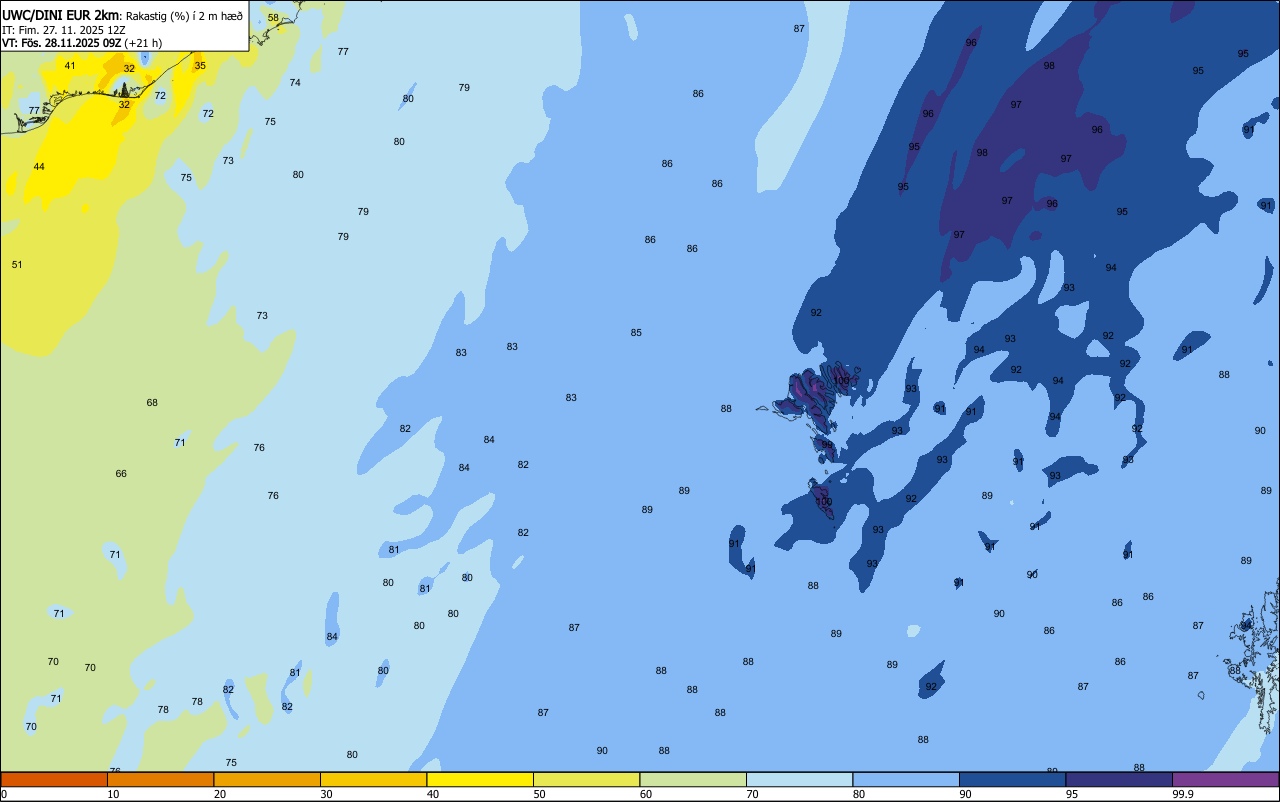Click the UWC/DINI EUR 2km title text

coord(61,15)
